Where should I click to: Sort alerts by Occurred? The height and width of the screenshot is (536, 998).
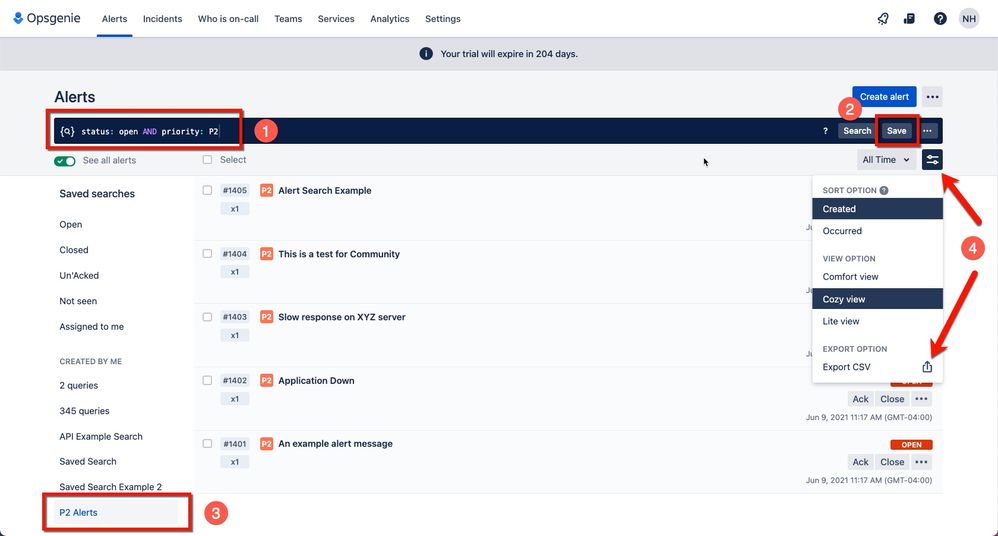point(877,231)
